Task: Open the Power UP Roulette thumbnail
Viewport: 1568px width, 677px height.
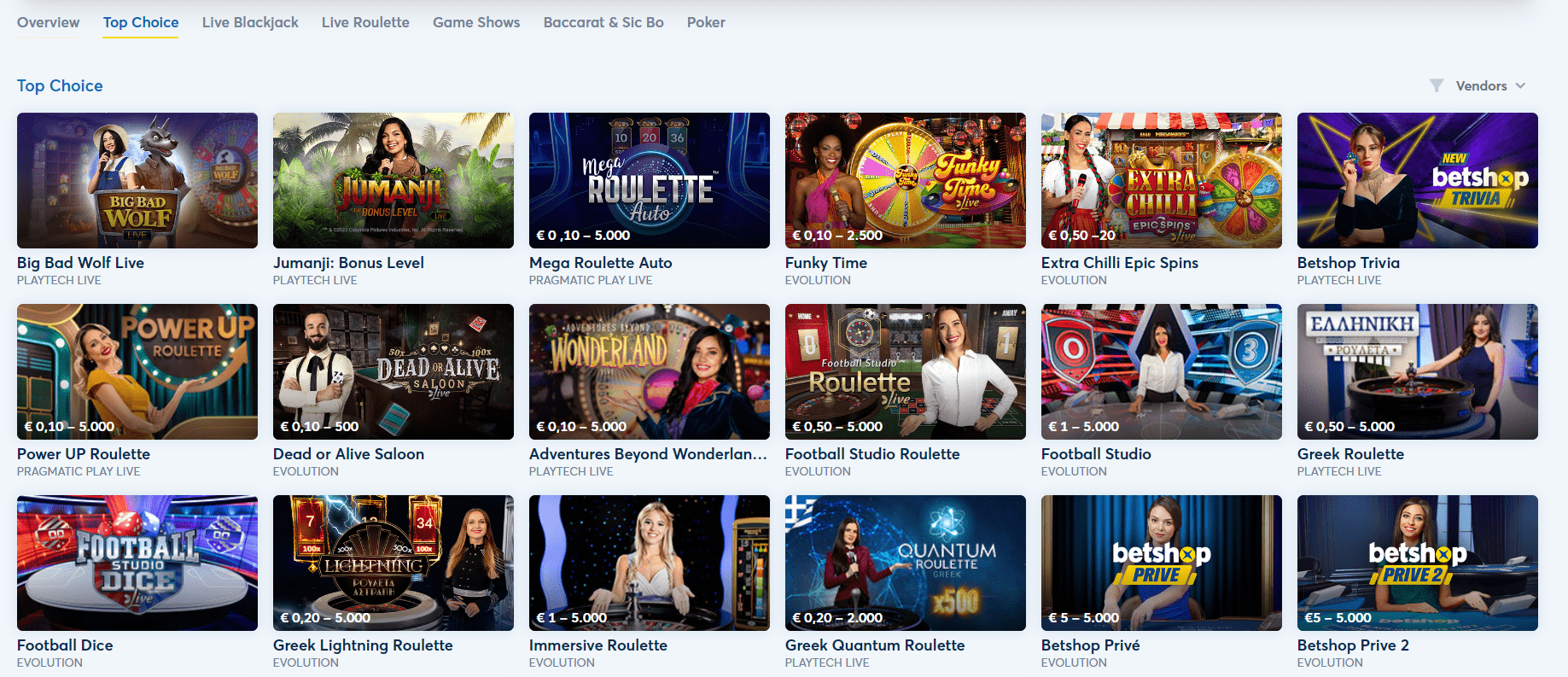Action: click(137, 371)
